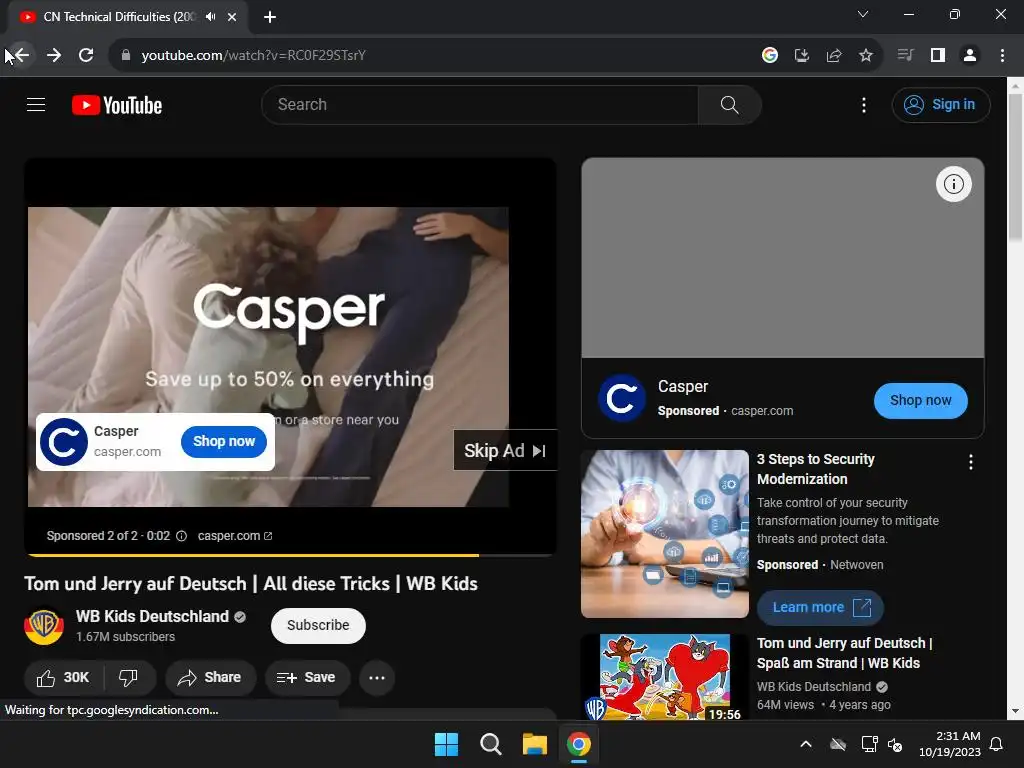The image size is (1024, 768).
Task: Open the notifications bell in taskbar
Action: [x=996, y=744]
